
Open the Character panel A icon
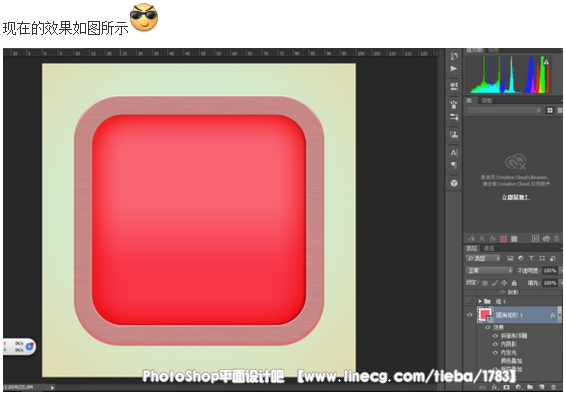tap(454, 153)
